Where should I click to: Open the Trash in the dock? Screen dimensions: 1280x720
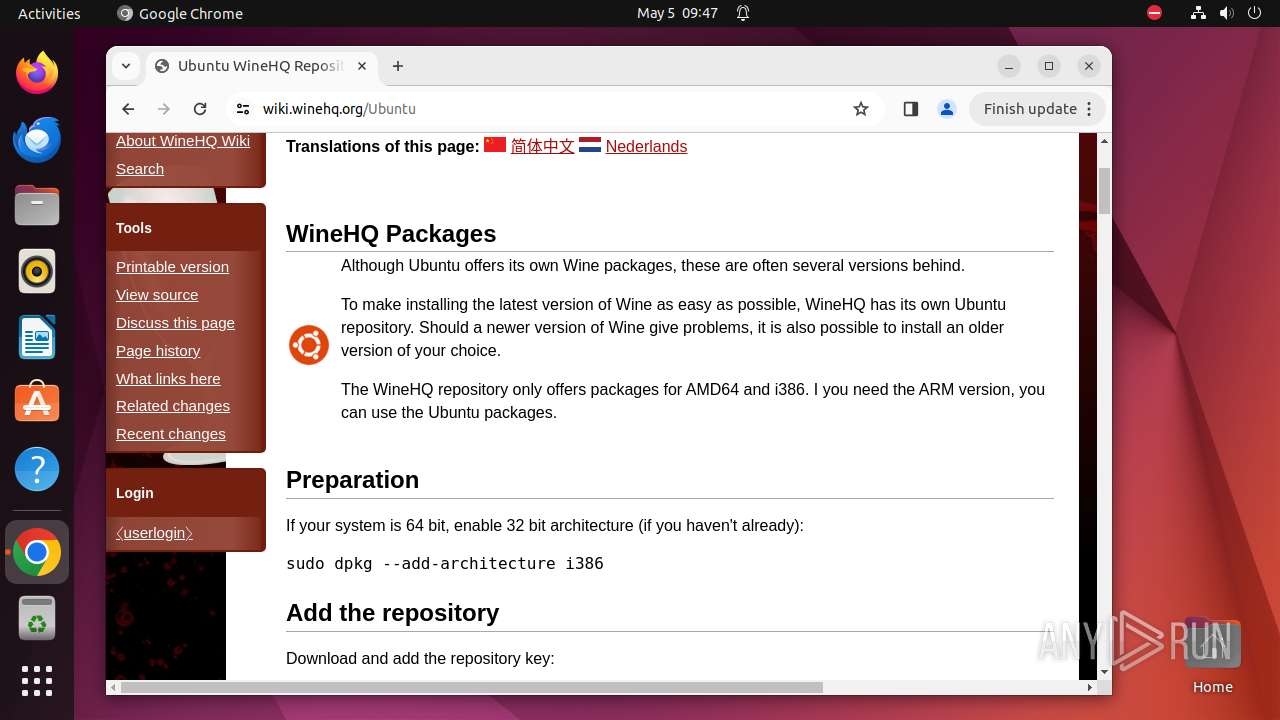click(x=37, y=618)
